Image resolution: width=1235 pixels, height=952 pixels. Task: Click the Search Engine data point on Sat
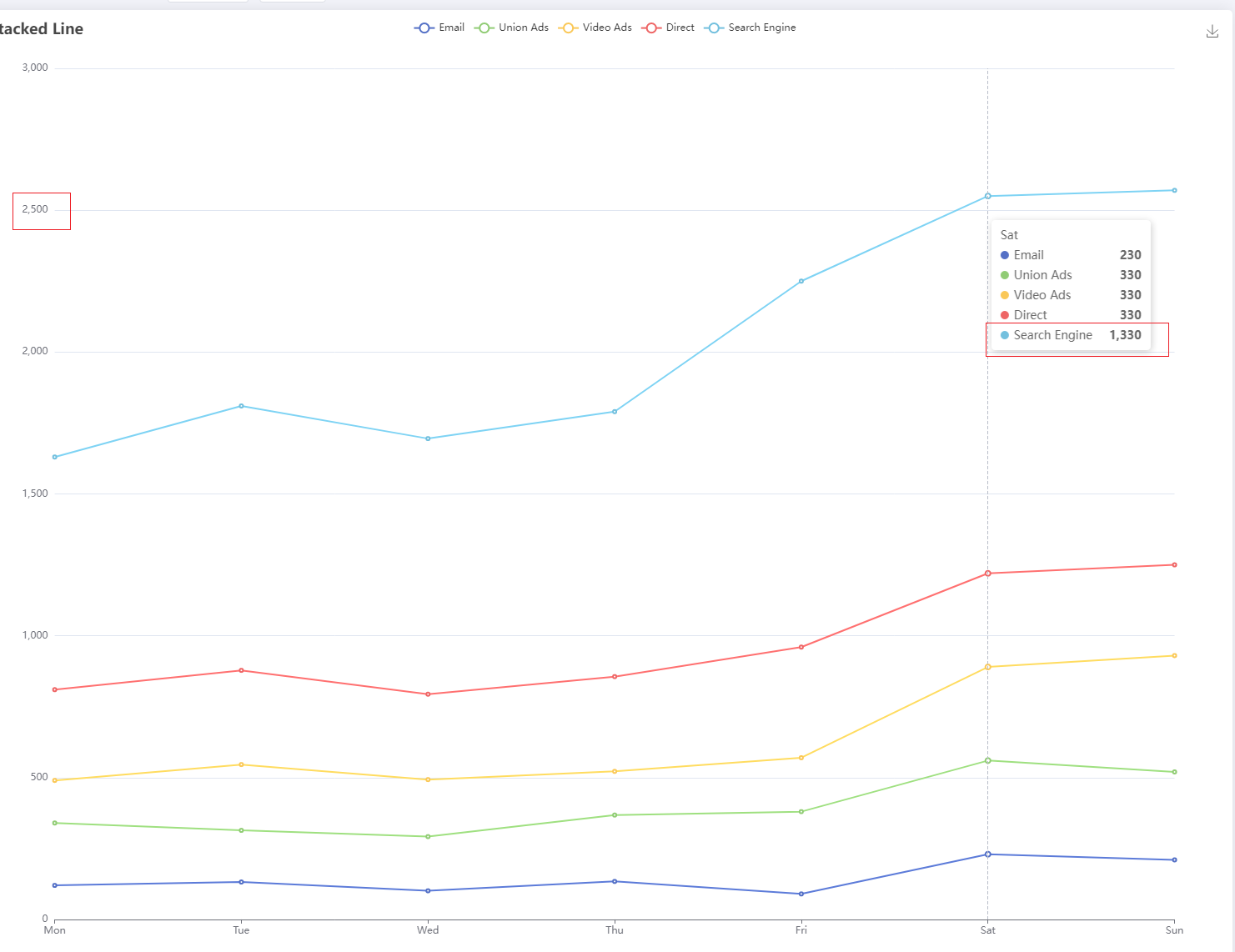coord(988,196)
